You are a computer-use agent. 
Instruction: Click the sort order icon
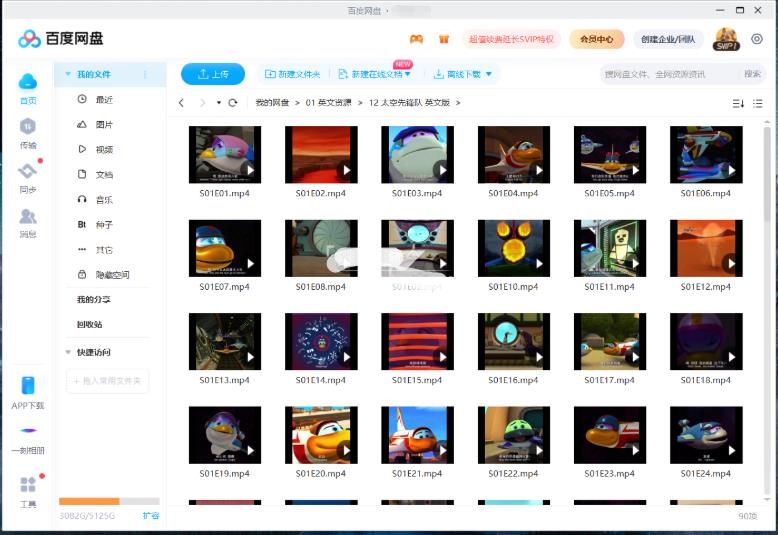738,103
